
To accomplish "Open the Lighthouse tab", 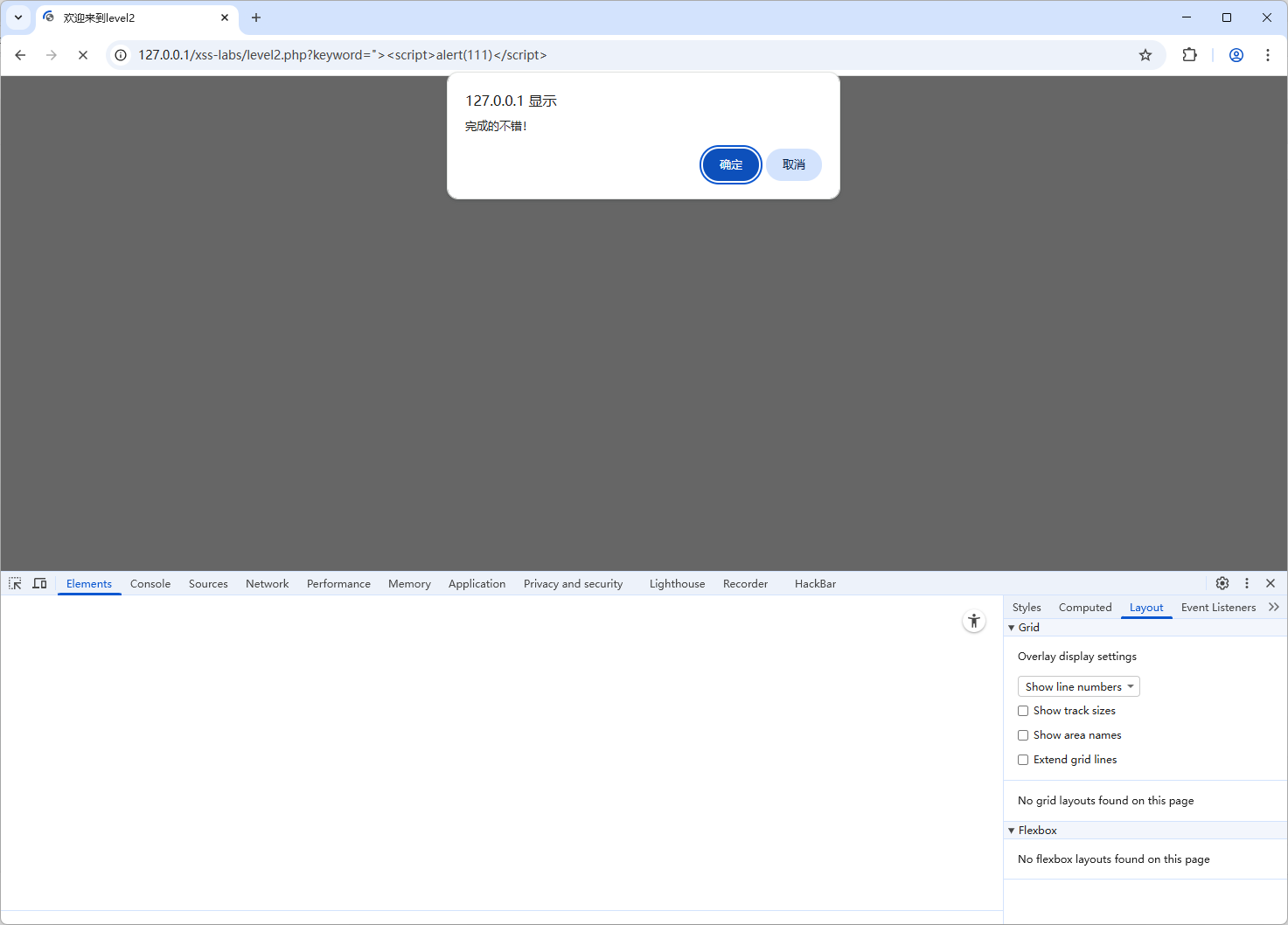I will coord(677,584).
